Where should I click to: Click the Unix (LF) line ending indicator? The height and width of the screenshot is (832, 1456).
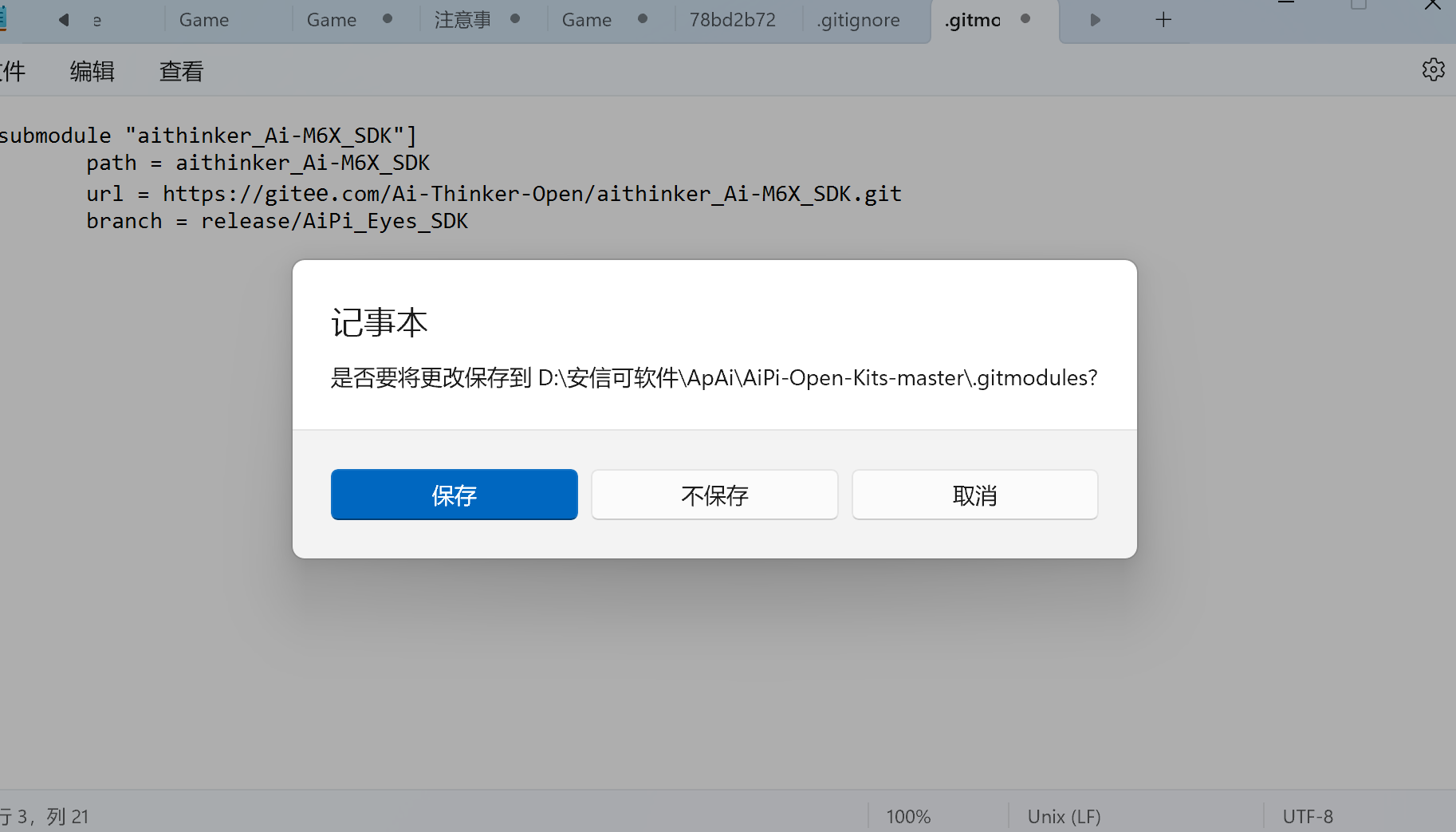point(1064,816)
